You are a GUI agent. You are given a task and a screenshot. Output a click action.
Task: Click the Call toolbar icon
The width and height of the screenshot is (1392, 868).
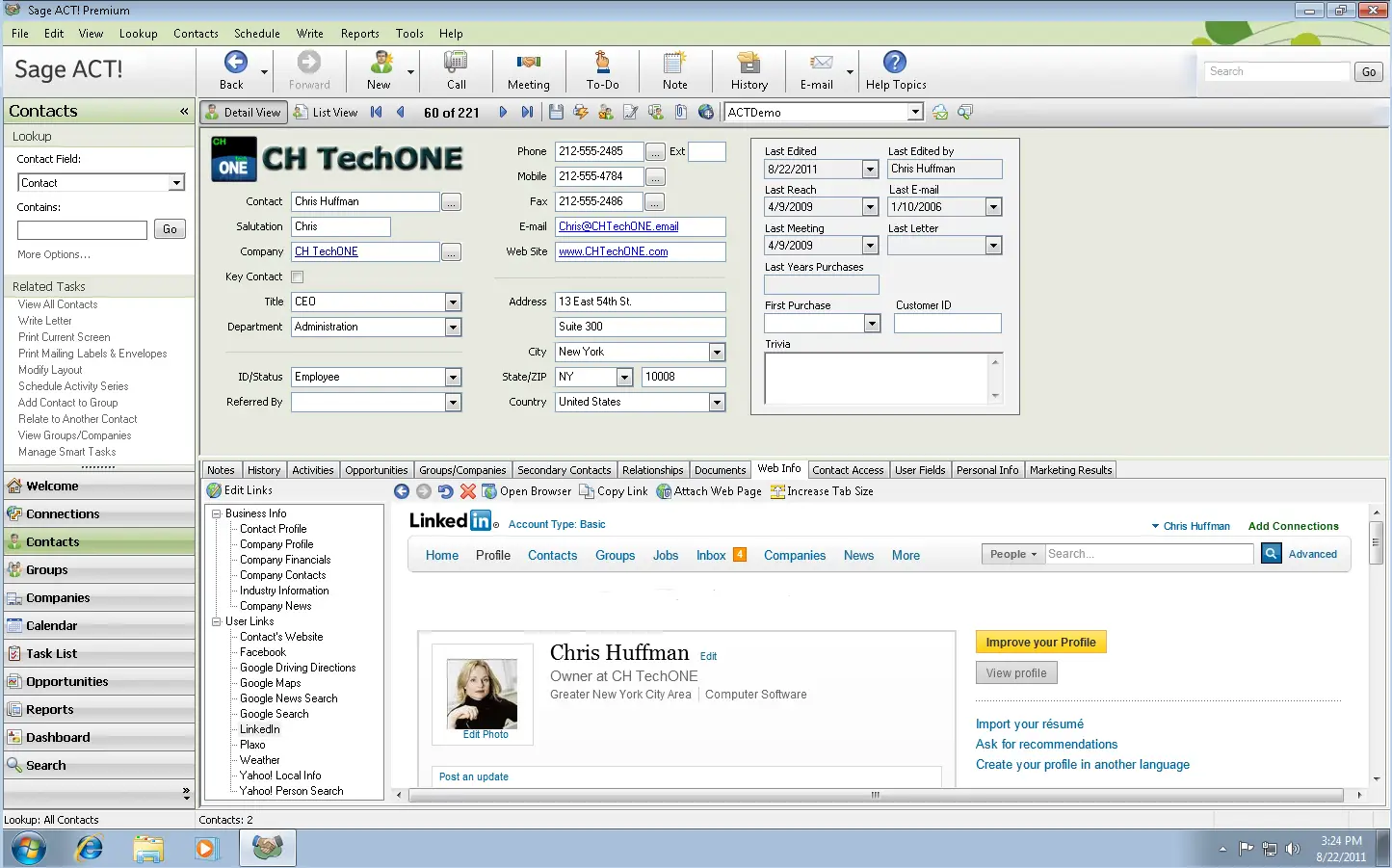(456, 70)
